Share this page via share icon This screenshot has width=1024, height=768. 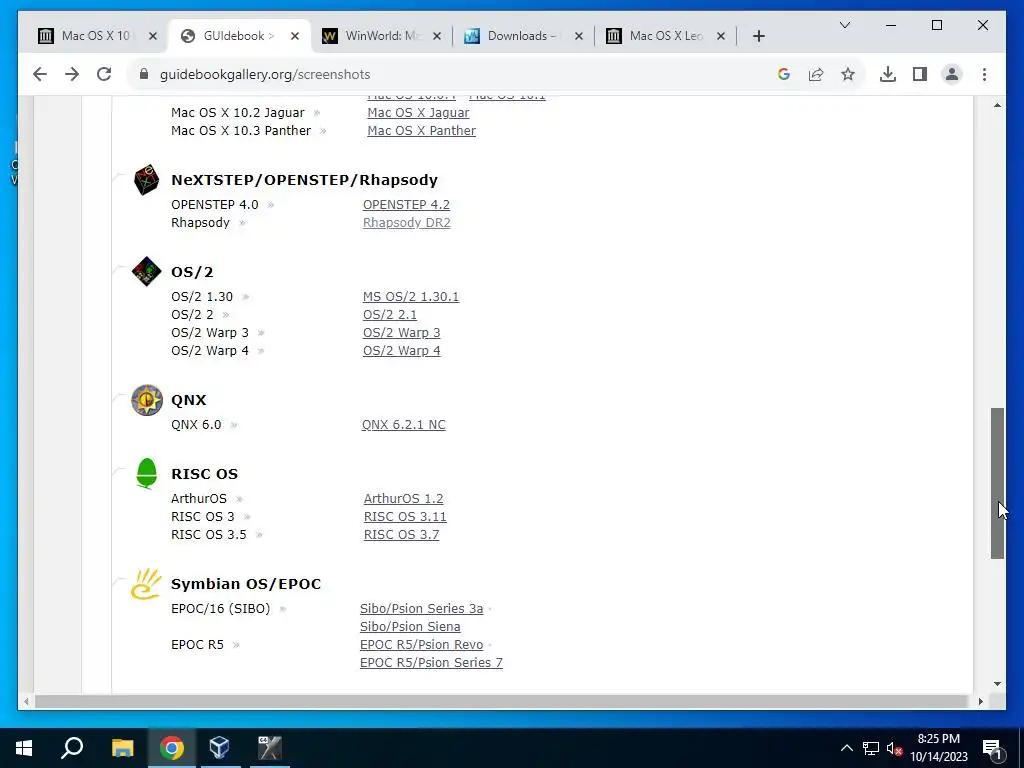(x=816, y=74)
